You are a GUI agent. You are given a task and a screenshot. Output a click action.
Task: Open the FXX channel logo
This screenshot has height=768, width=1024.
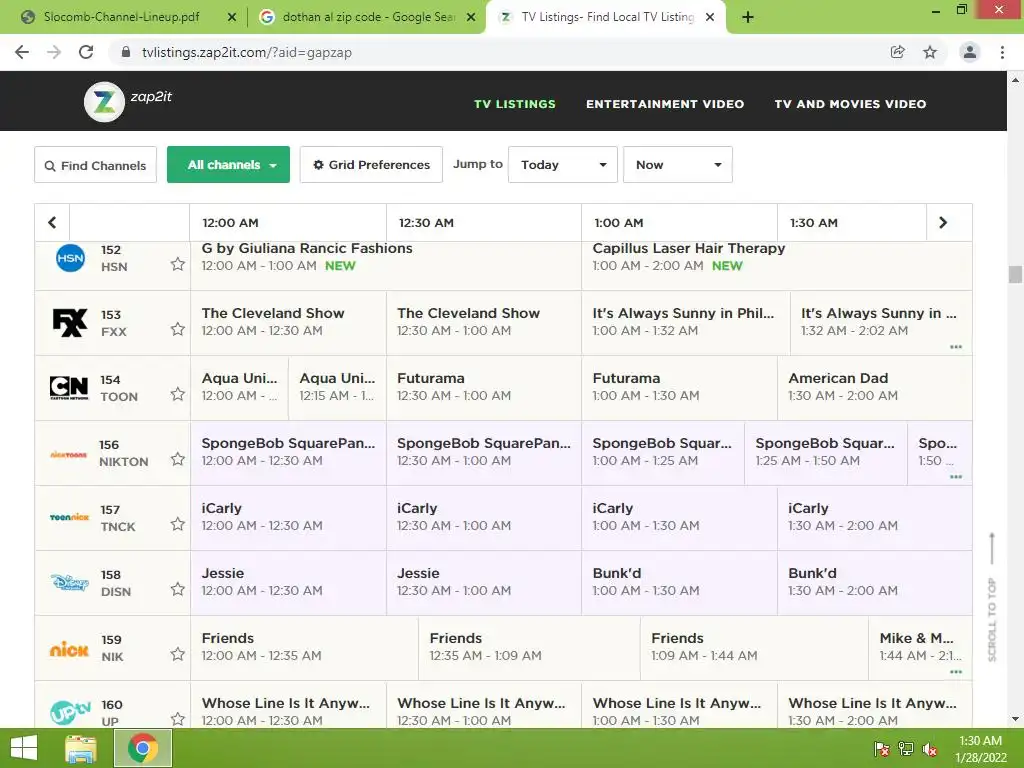point(70,323)
